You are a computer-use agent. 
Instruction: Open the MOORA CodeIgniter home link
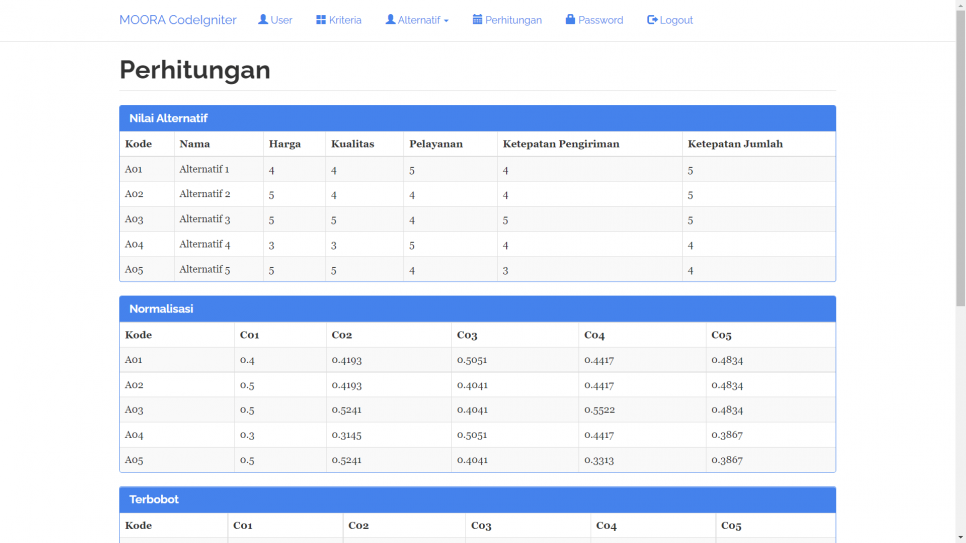(177, 20)
